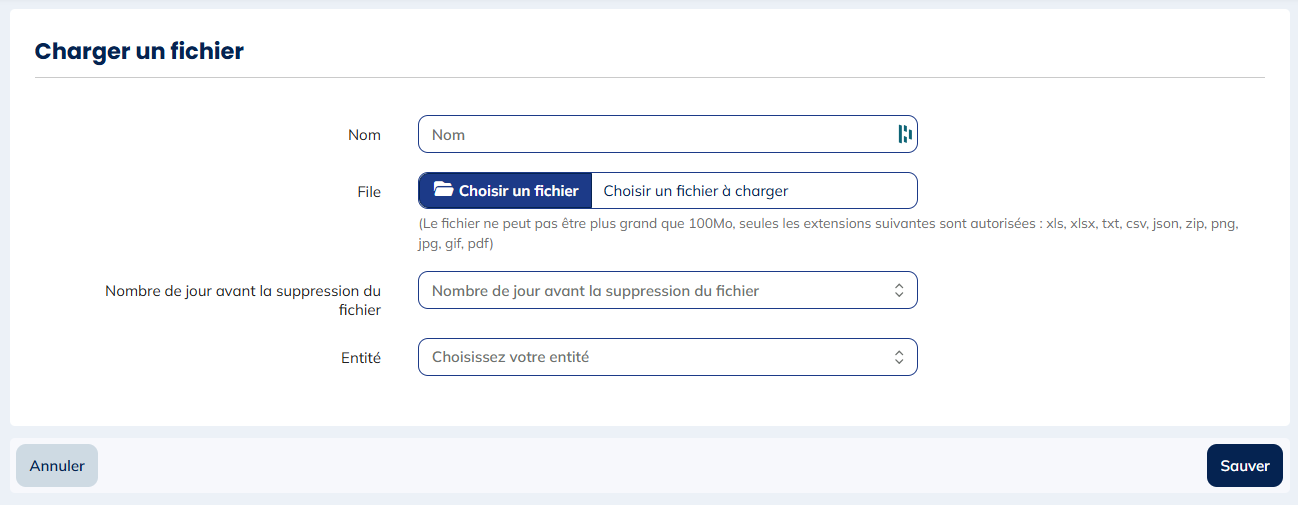Click the Nom field label

[364, 134]
